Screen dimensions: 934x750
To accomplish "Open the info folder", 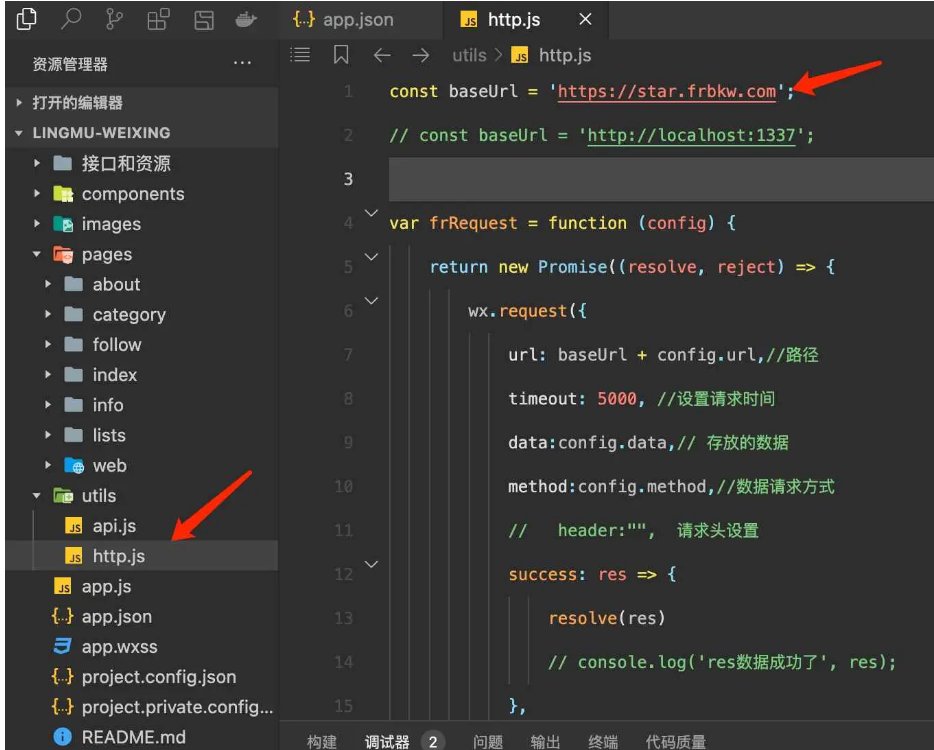I will coord(142,405).
